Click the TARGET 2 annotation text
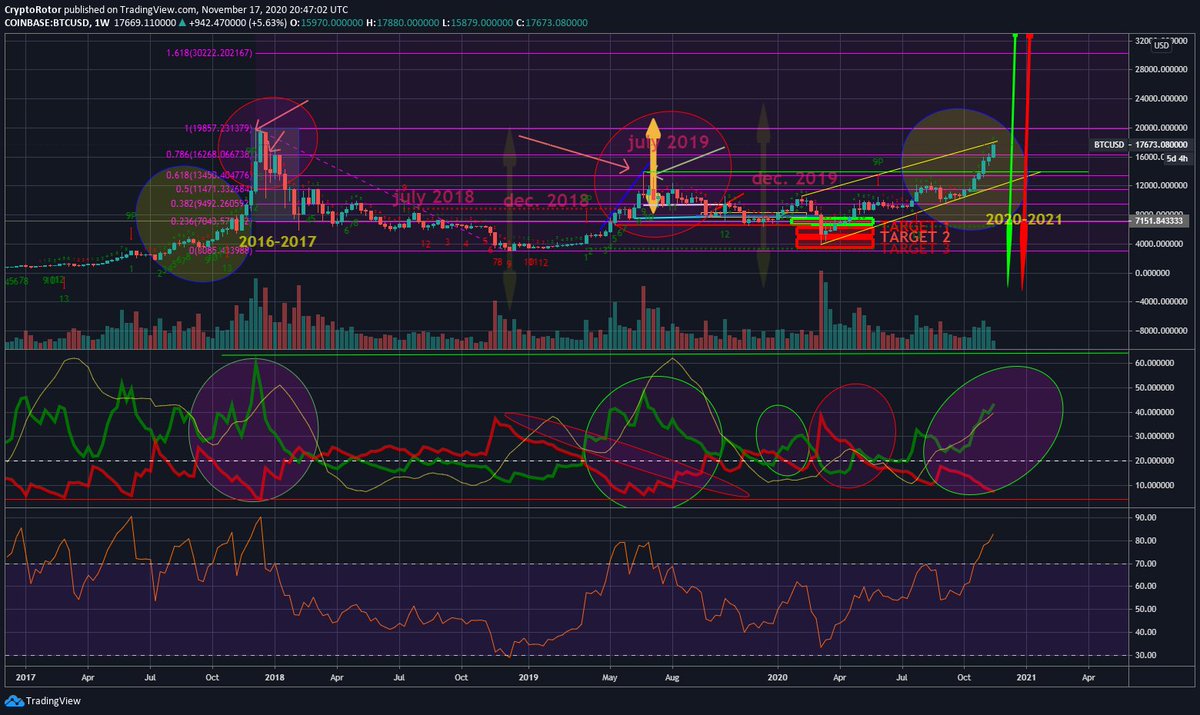This screenshot has width=1200, height=715. [x=917, y=237]
